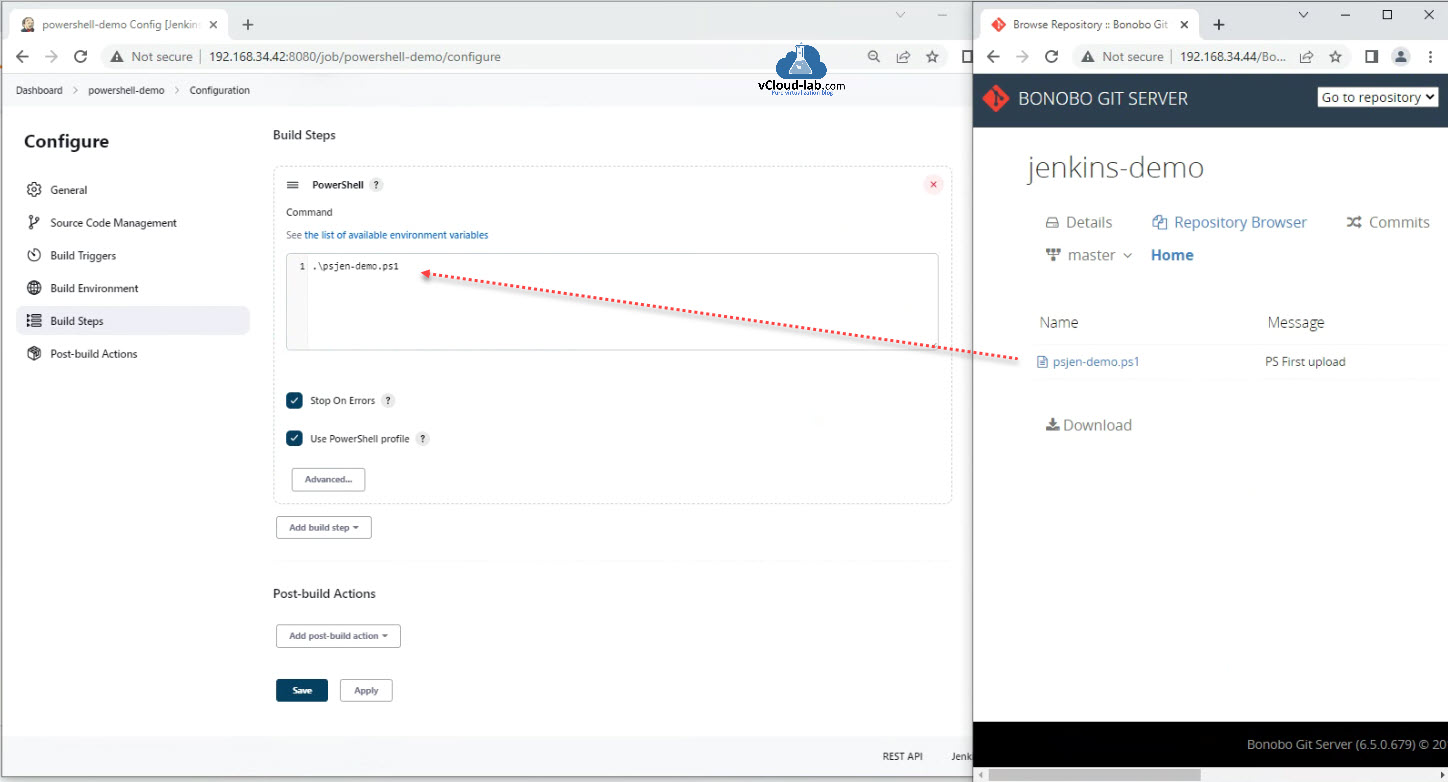Expand master branch selector
This screenshot has width=1448, height=782.
1089,255
